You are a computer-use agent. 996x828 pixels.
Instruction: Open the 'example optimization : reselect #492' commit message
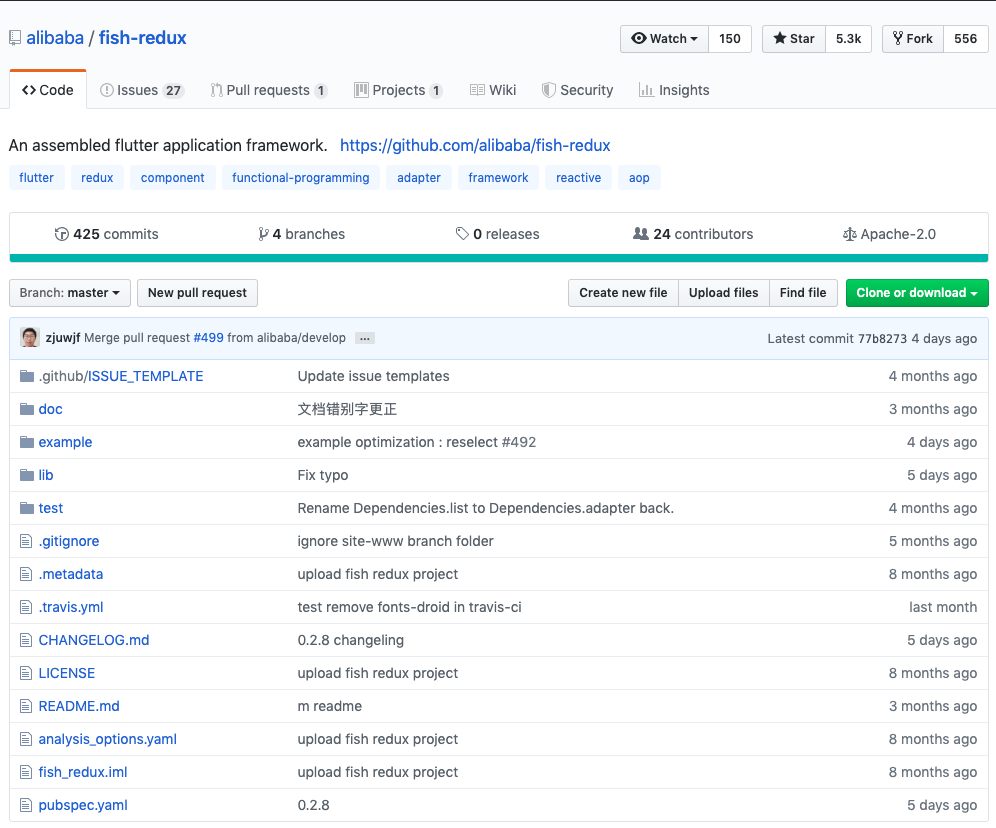pyautogui.click(x=417, y=442)
